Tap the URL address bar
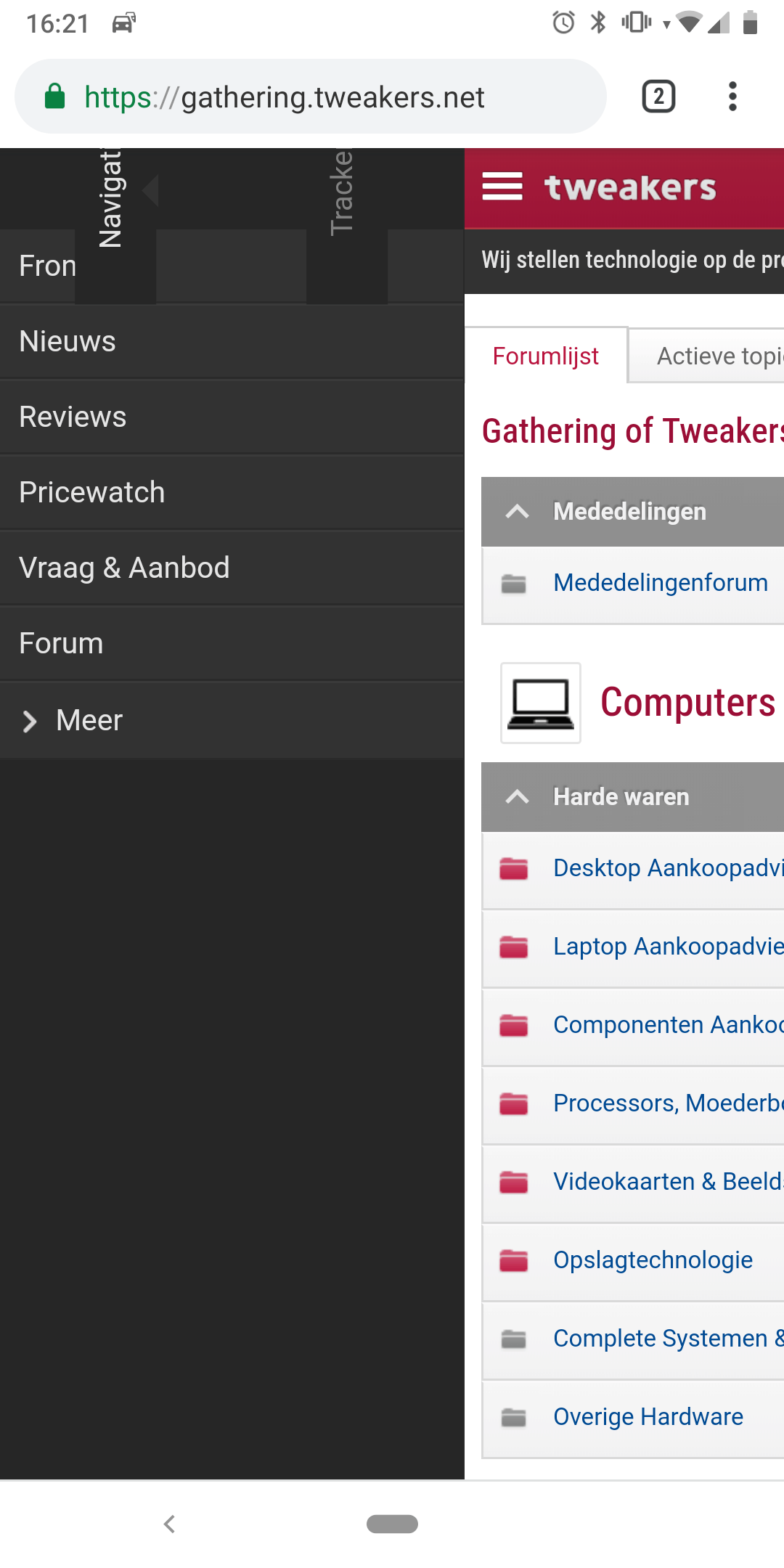Screen dimensions: 784x1568 (x=319, y=97)
